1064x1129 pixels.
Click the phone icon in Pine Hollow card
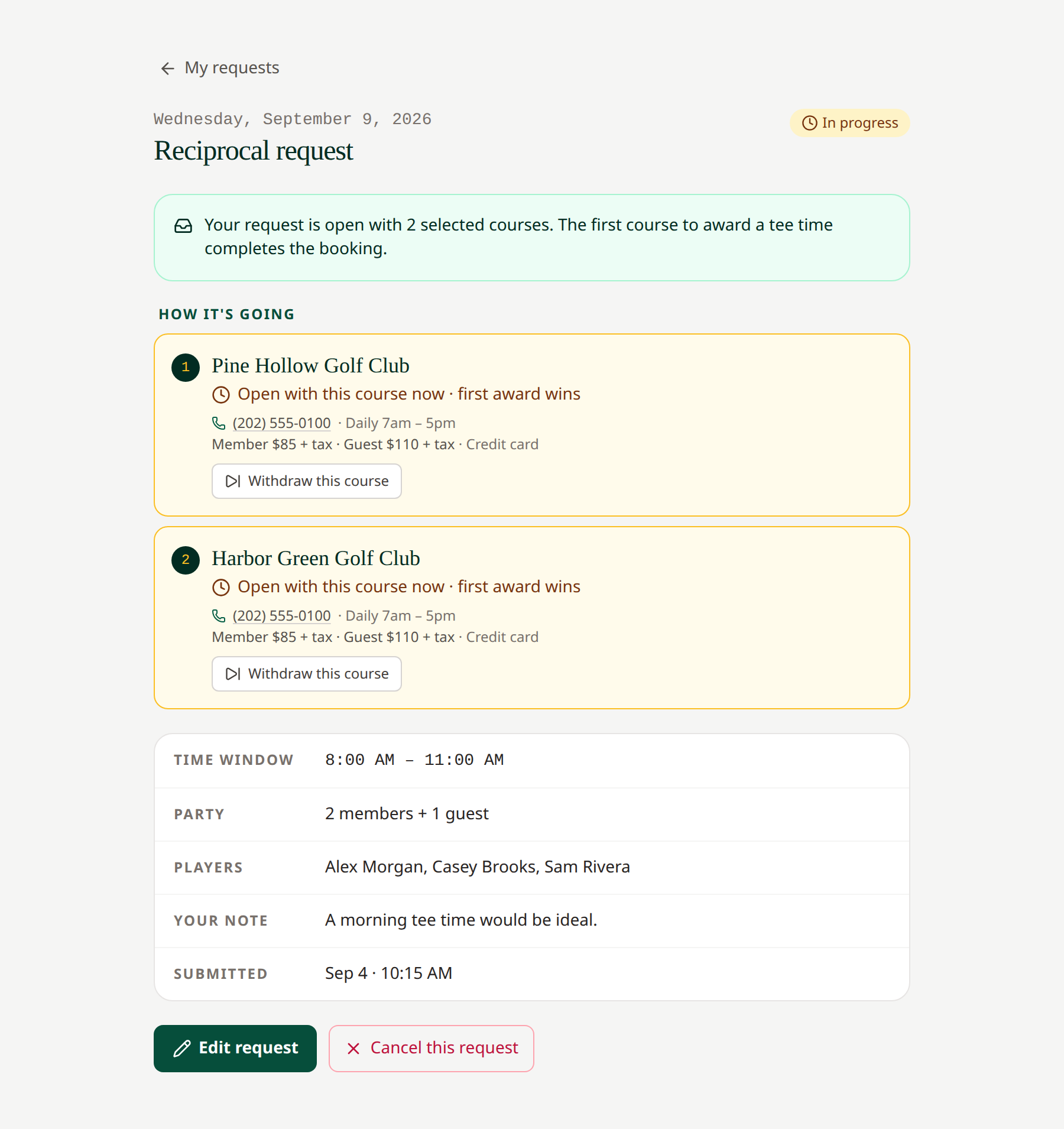pos(219,423)
